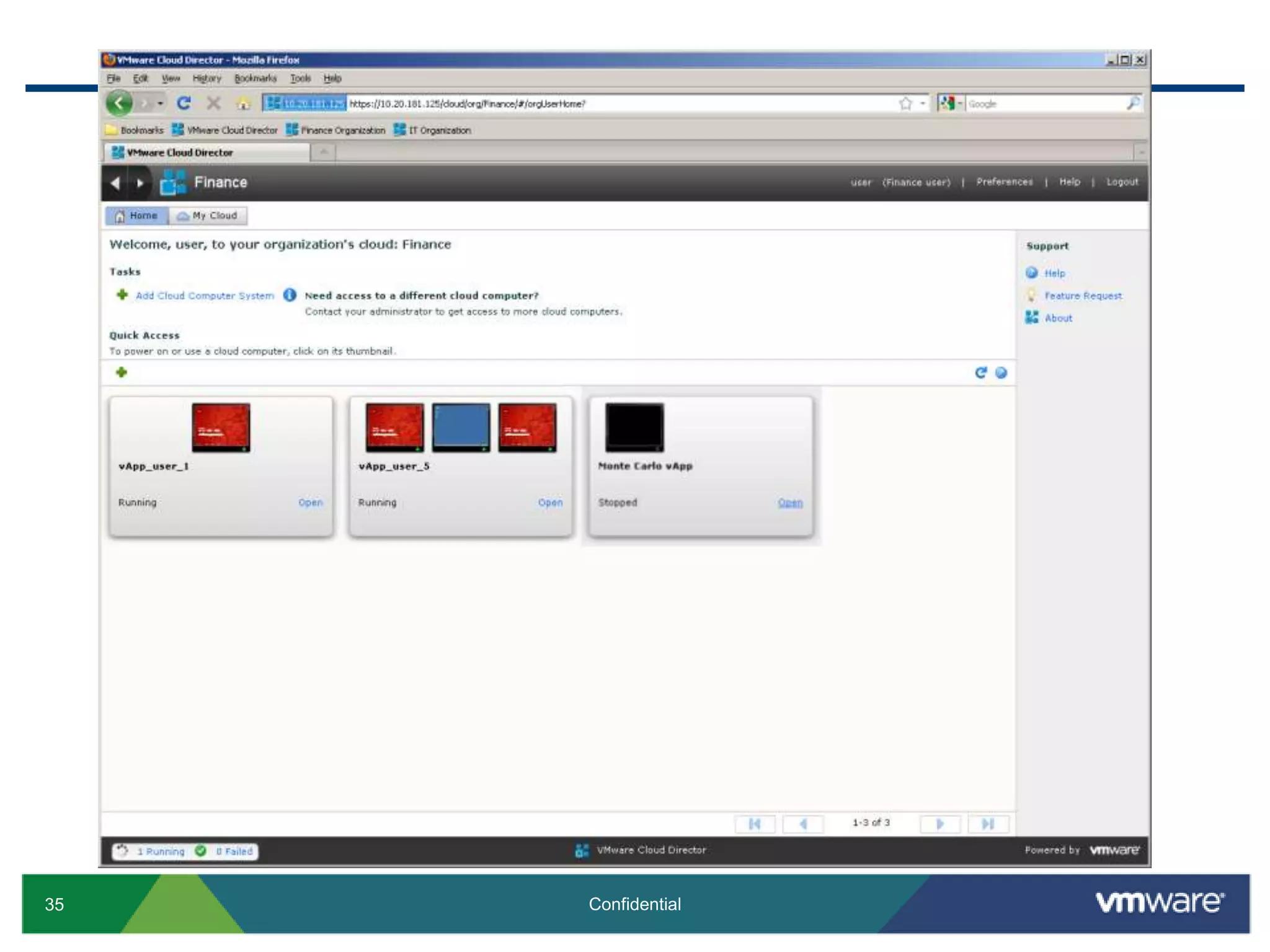
Task: Click the help icon next to refresh
Action: [x=1001, y=372]
